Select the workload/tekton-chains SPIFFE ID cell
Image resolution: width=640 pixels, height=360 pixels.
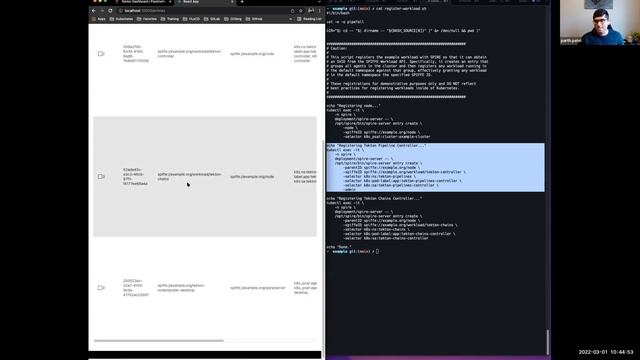(189, 177)
